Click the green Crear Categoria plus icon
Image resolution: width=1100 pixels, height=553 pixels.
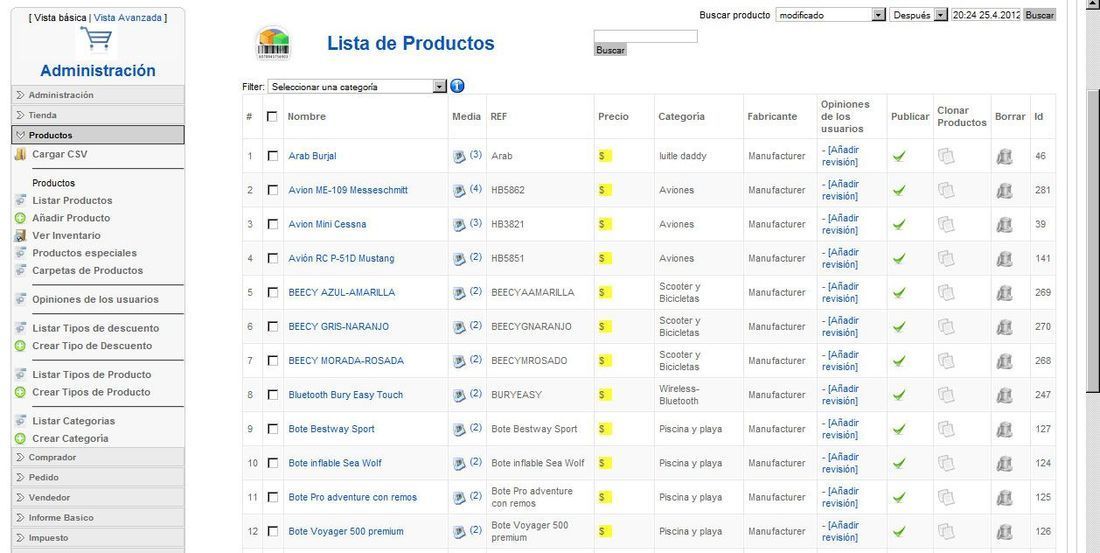click(20, 439)
